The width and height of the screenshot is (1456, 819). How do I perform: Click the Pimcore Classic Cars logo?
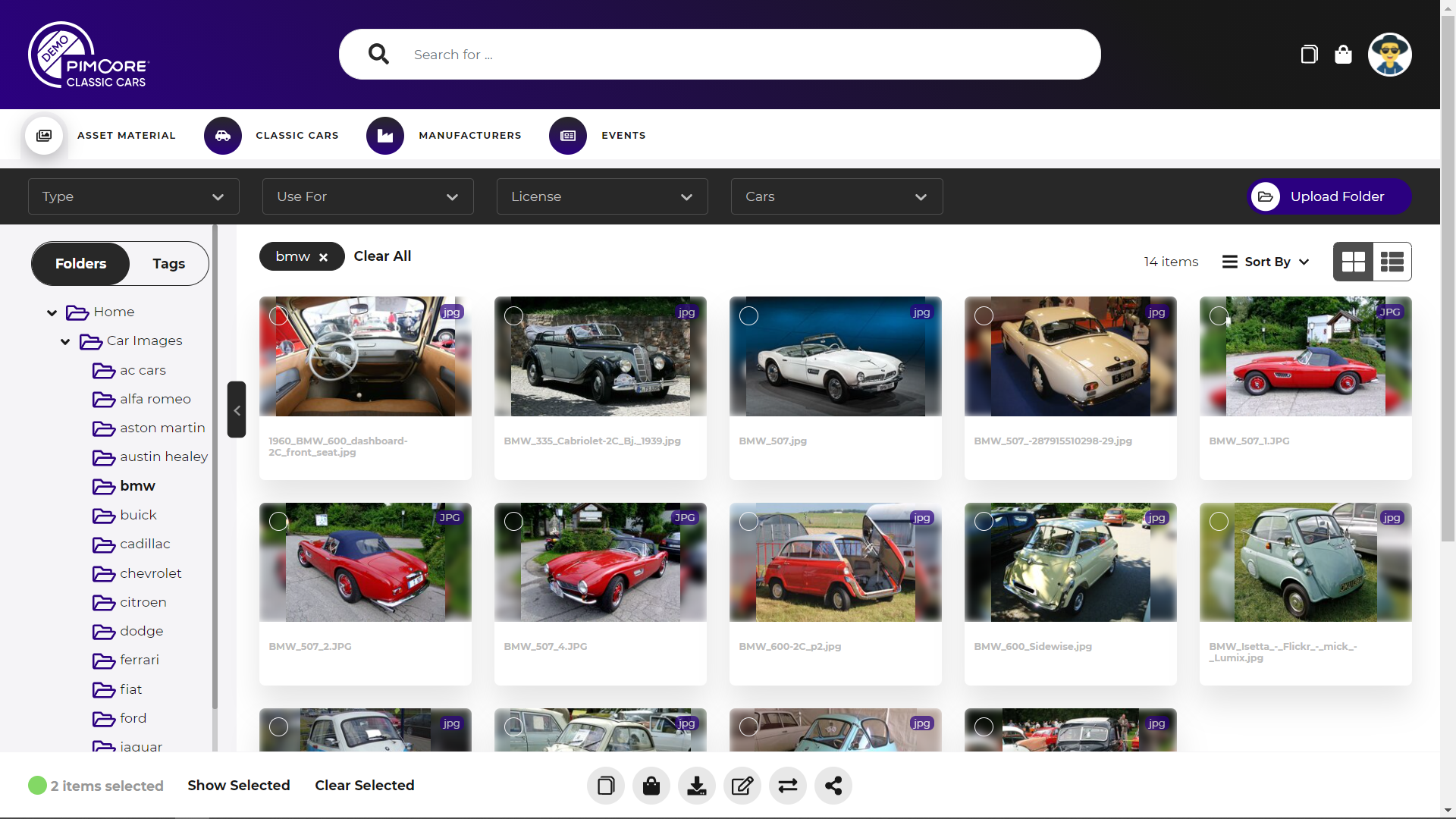pos(89,55)
